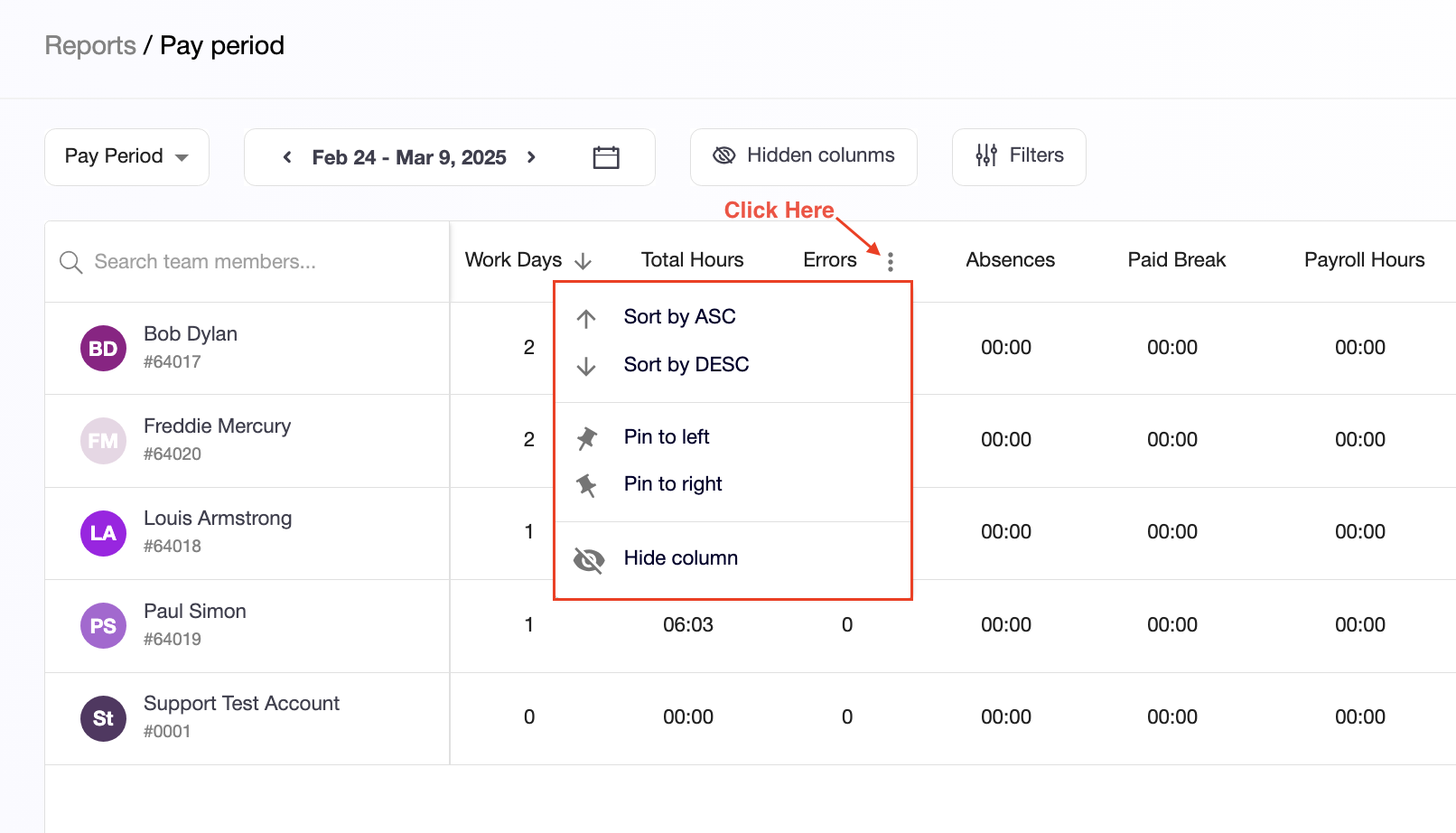
Task: Focus the Search team members field
Action: 247,262
